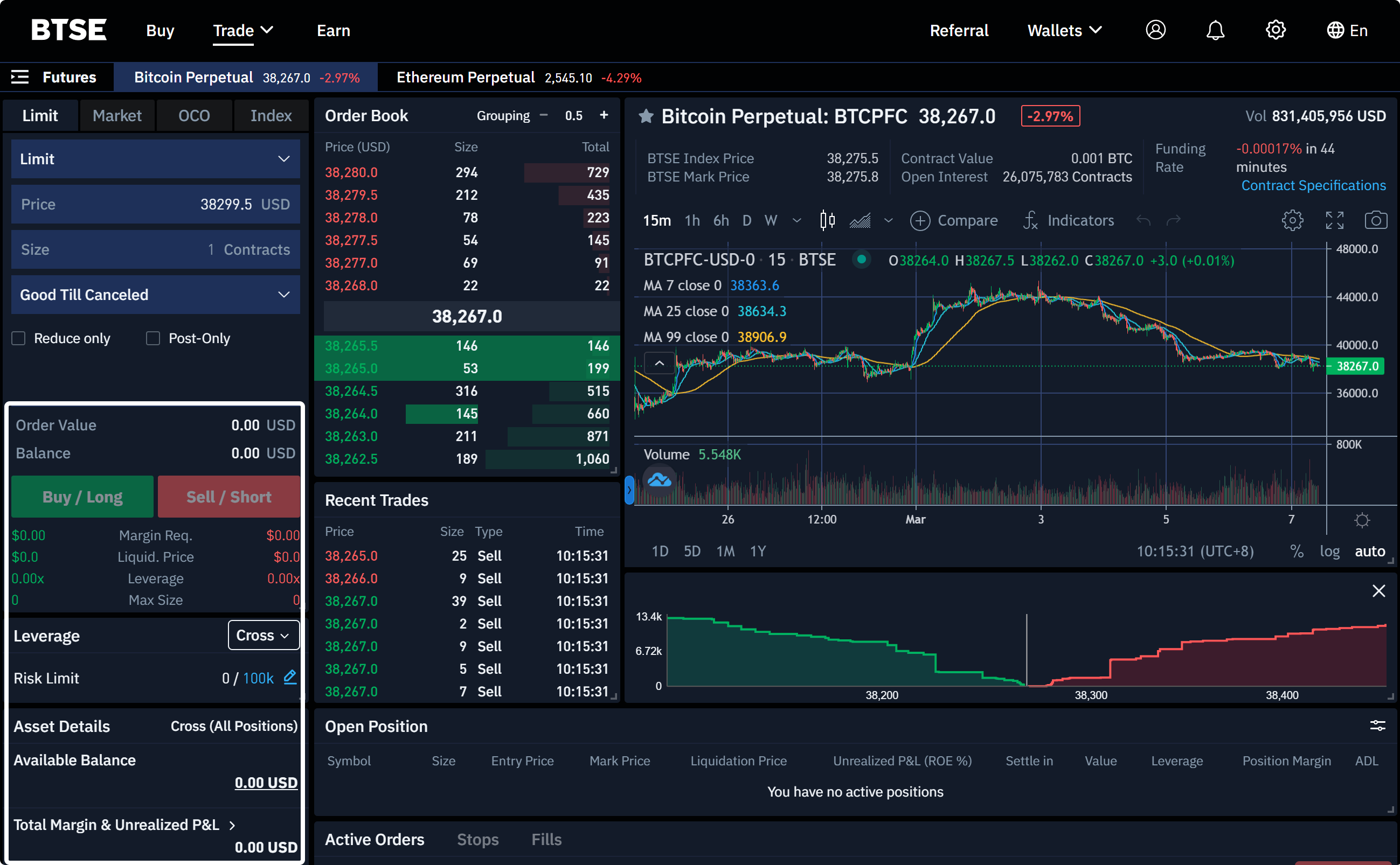Switch to Index order tab

click(x=271, y=116)
